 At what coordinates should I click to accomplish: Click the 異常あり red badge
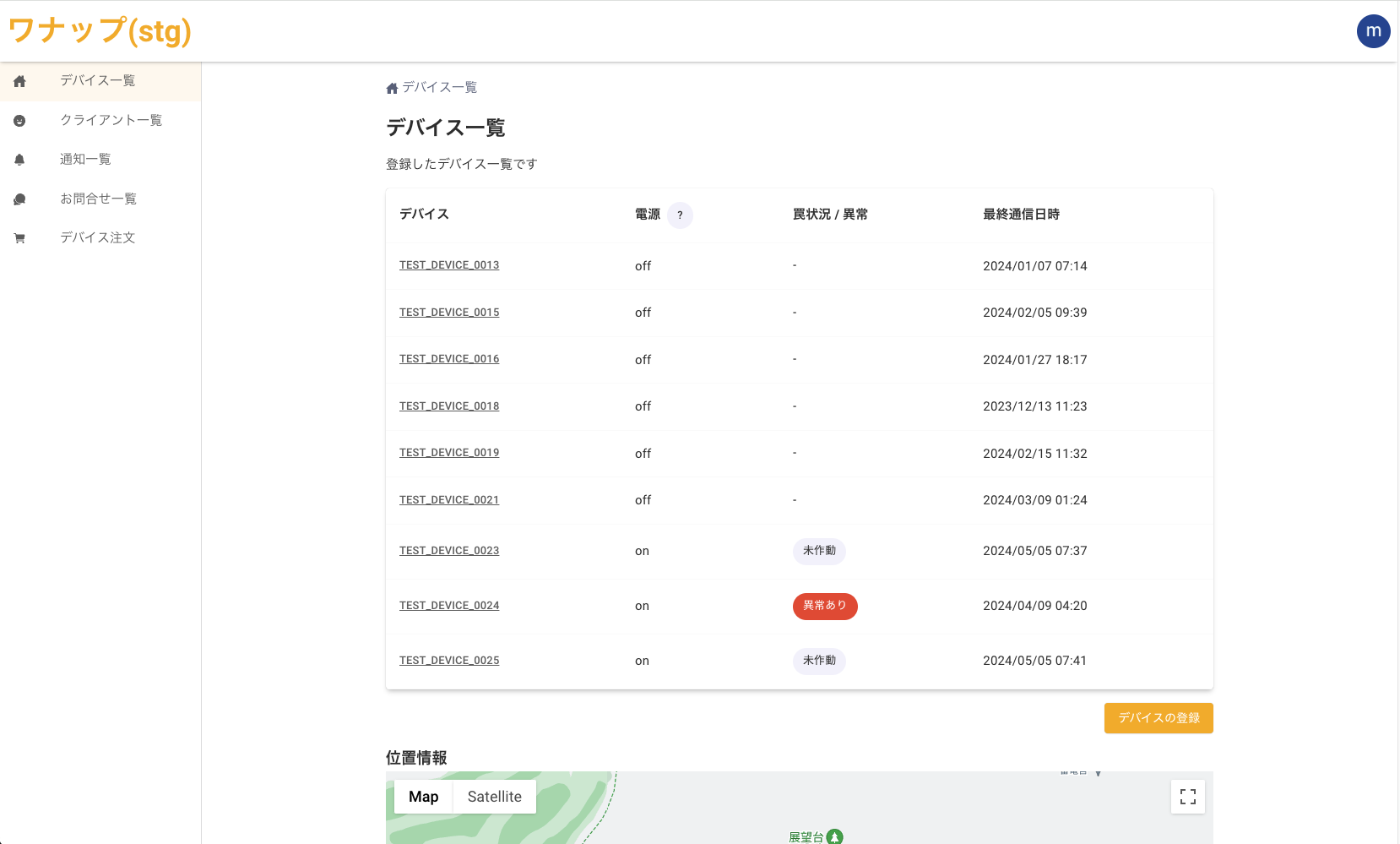click(825, 607)
